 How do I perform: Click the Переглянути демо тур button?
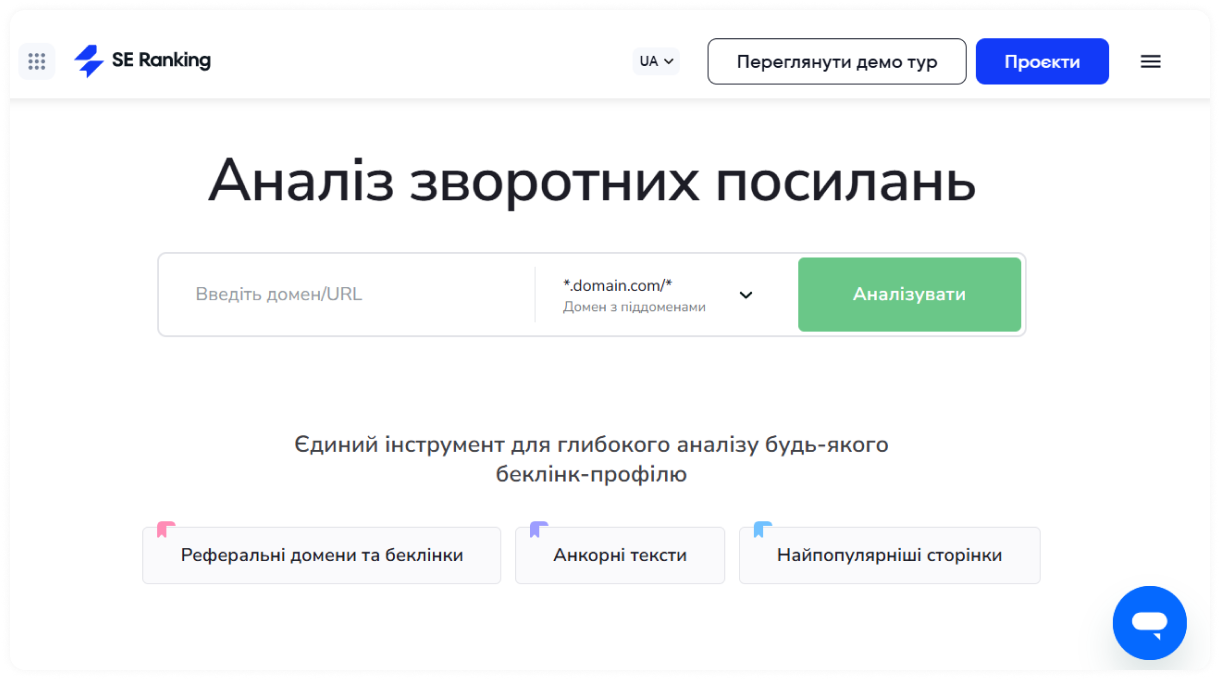coord(837,61)
